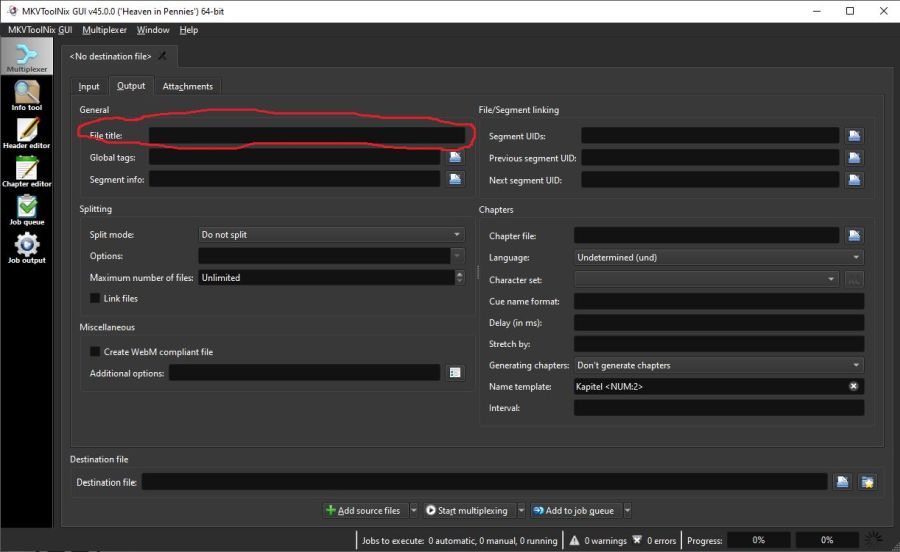Click the MKVToolNix app icon in title bar

(x=12, y=11)
